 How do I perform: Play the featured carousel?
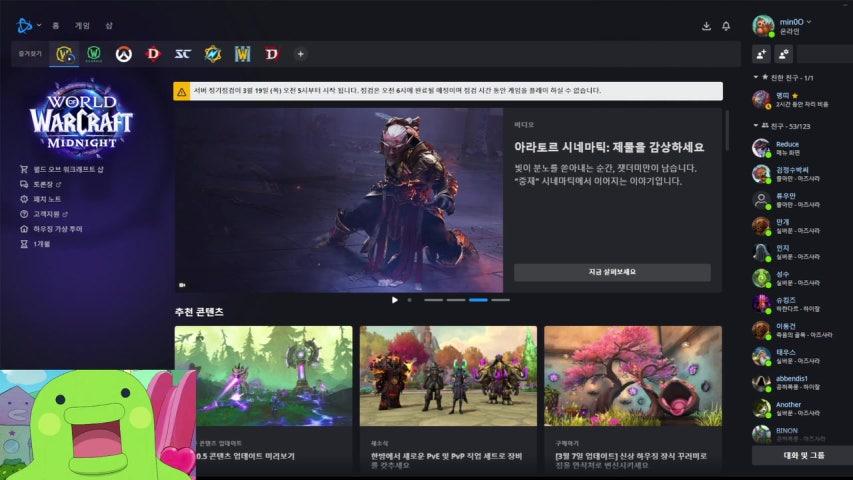tap(394, 300)
